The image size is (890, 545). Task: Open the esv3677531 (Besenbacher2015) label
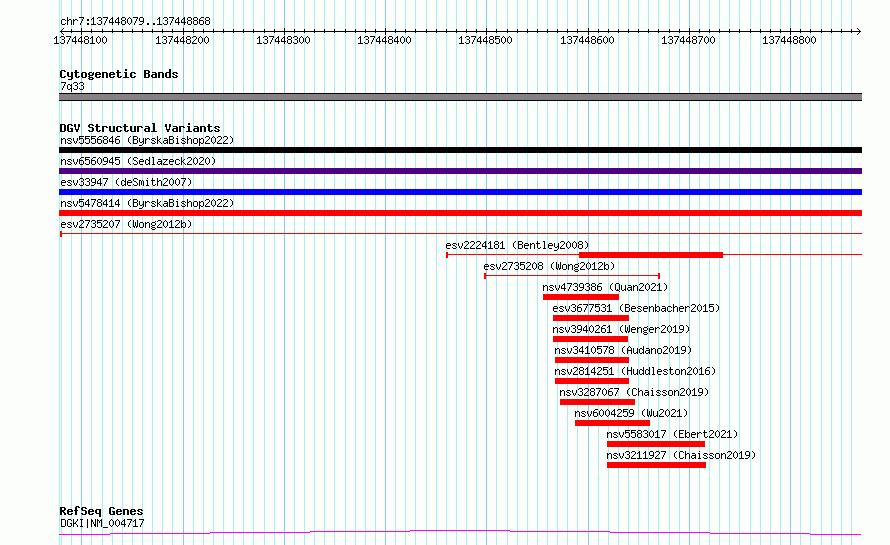coord(636,308)
